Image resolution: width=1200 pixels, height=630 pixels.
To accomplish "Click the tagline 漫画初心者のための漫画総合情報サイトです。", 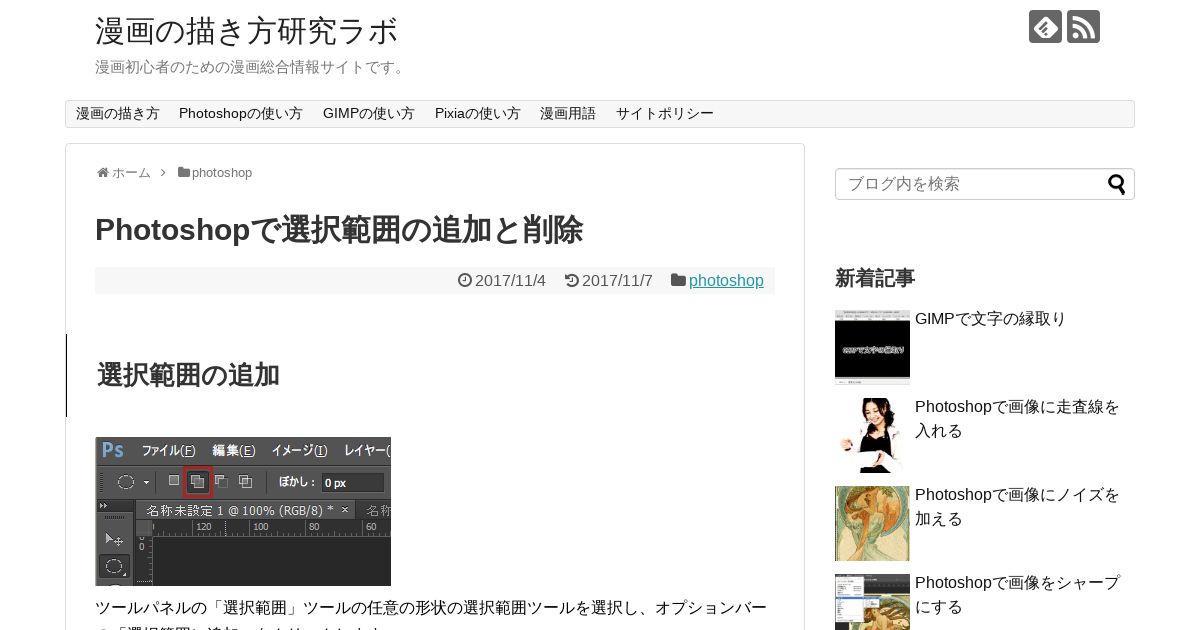I will point(252,67).
